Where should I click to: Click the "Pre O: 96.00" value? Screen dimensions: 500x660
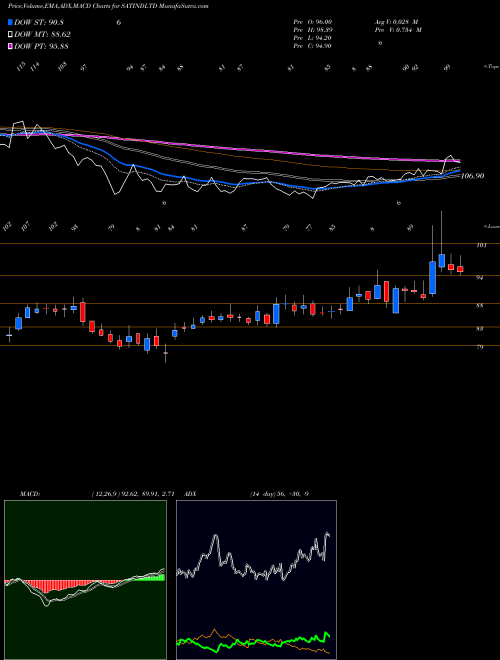[x=312, y=22]
